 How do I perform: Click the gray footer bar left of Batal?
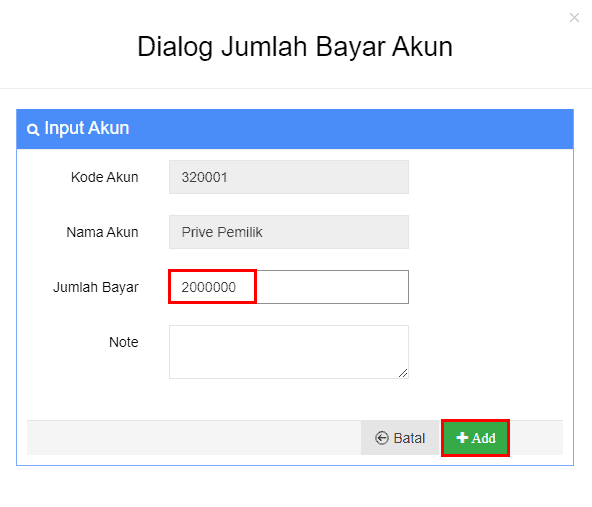[194, 438]
